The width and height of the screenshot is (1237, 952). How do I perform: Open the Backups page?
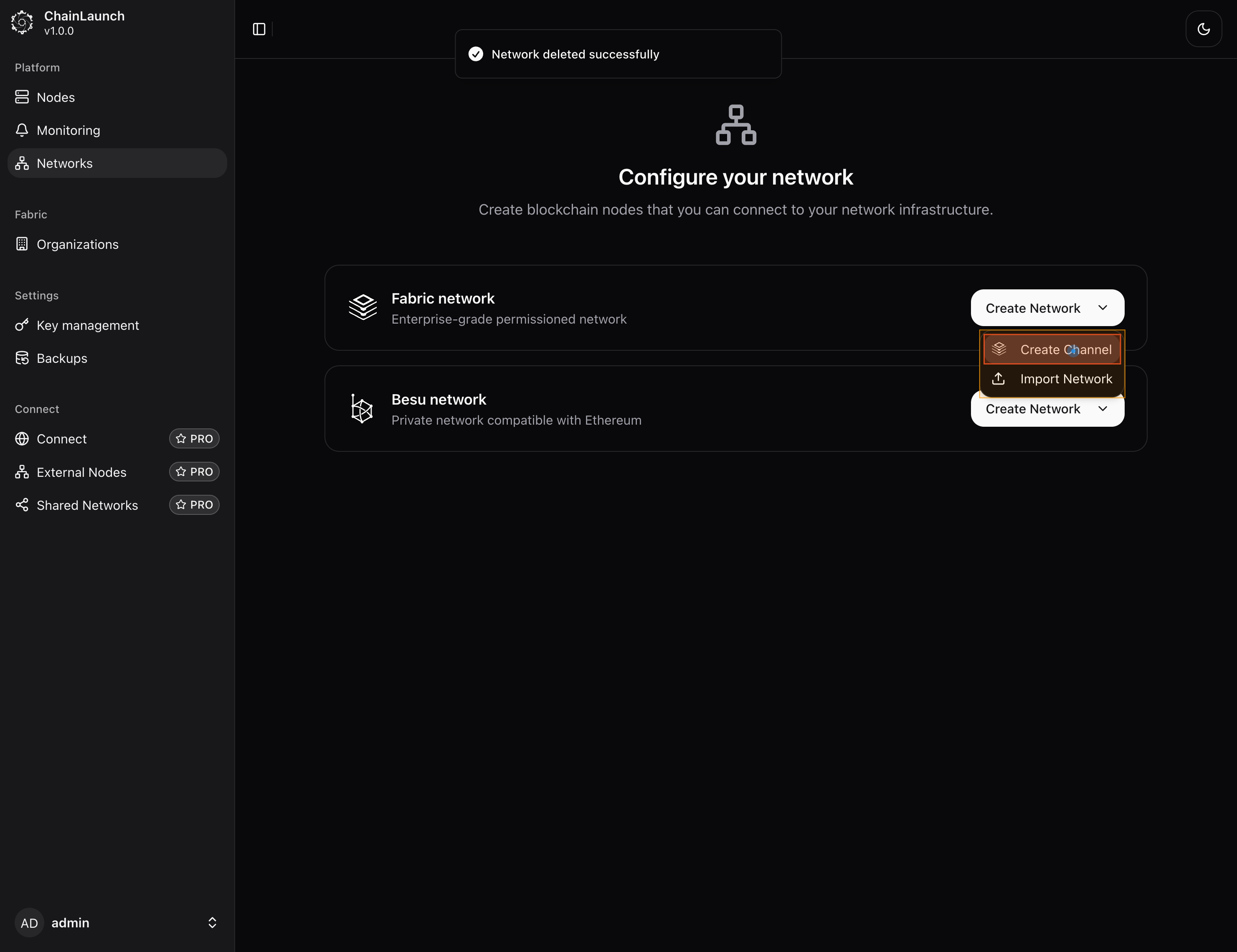coord(62,359)
